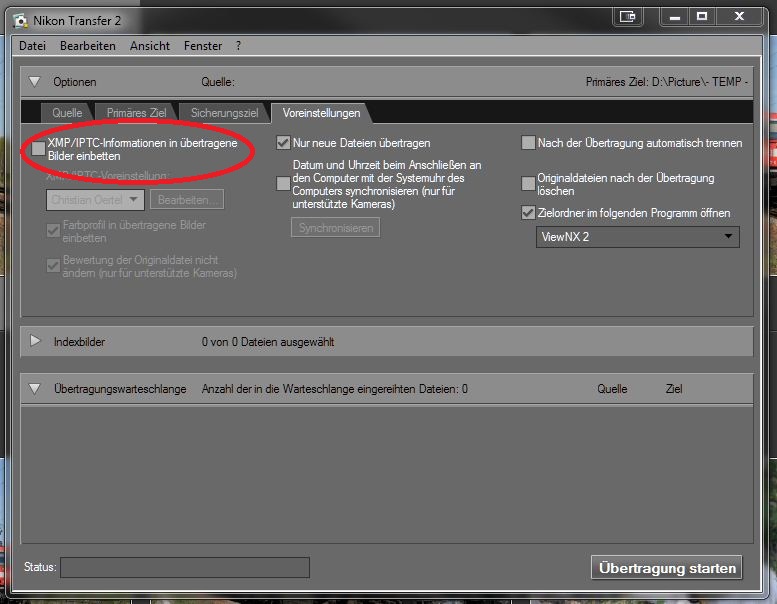This screenshot has height=604, width=777.
Task: Enable Nach der Übertragung automatisch trennen
Action: (x=528, y=143)
